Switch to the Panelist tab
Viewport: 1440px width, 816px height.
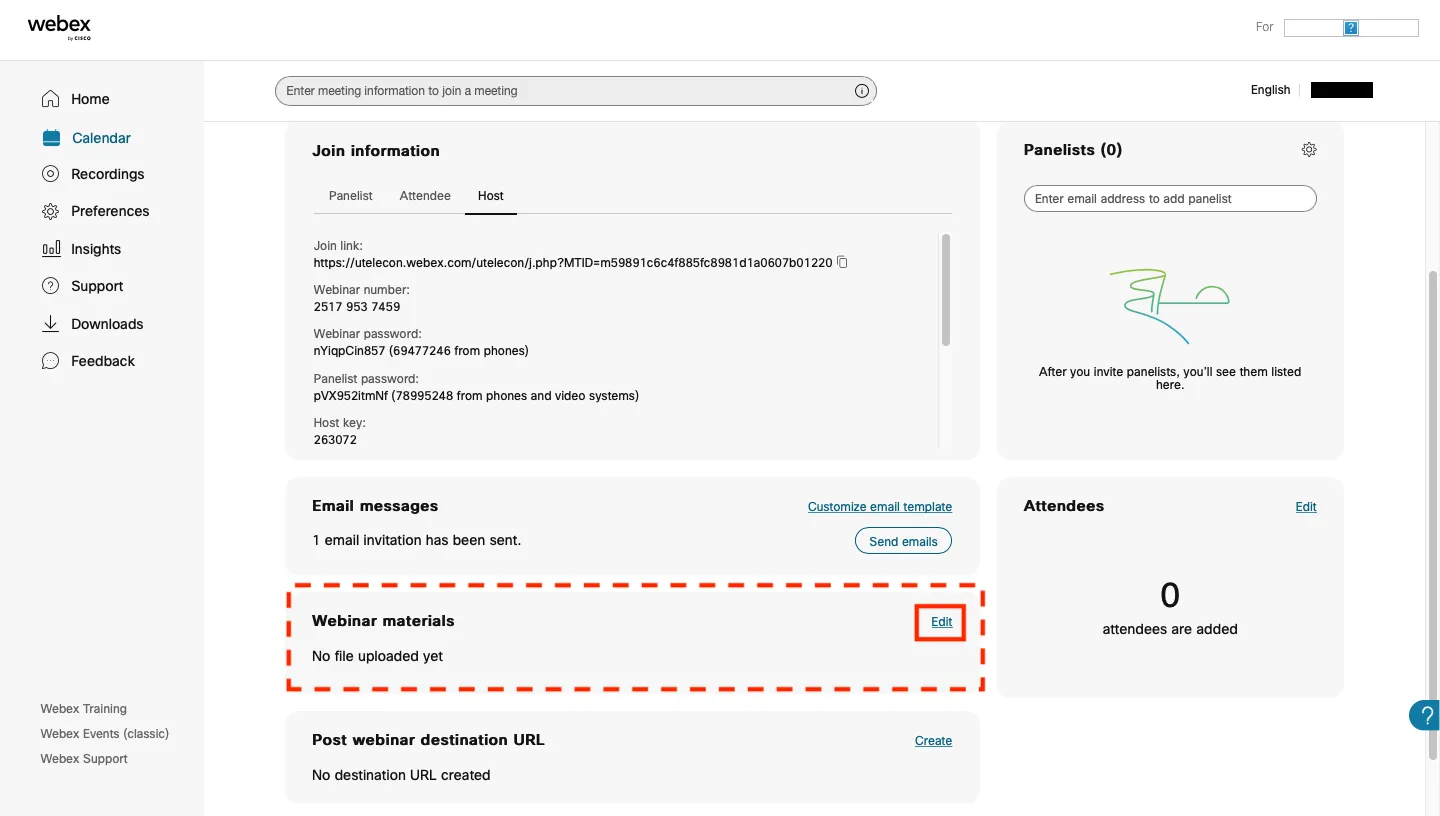pos(350,196)
